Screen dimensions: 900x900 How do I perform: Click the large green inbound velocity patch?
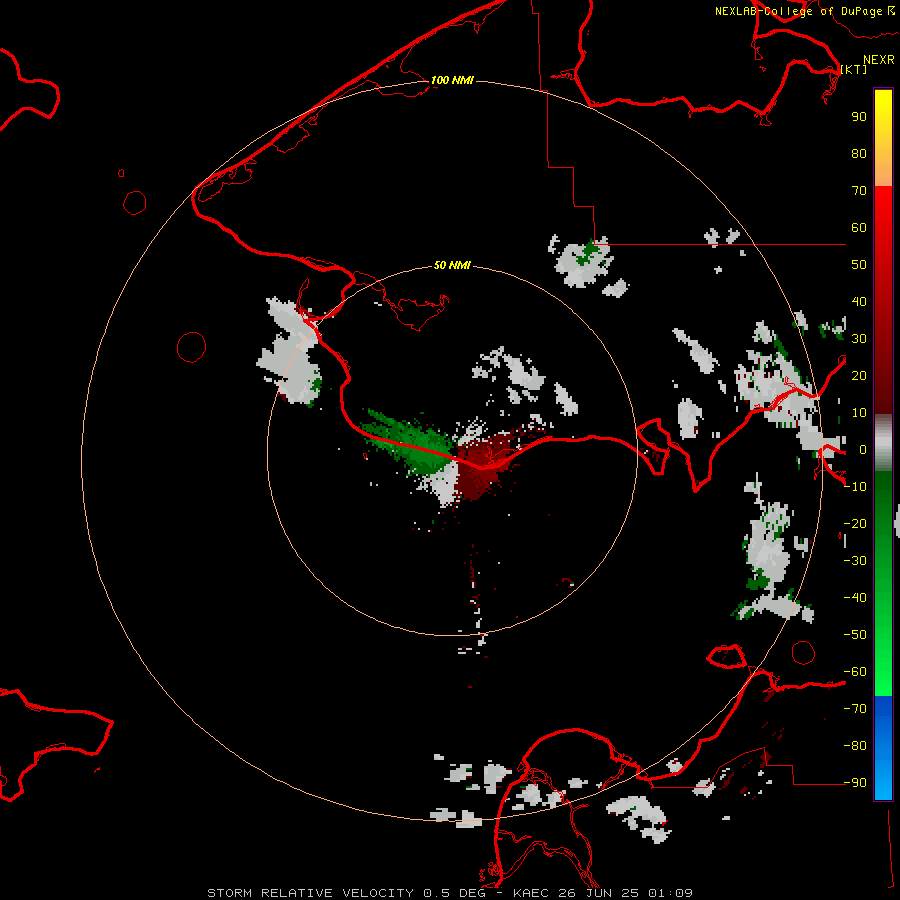point(413,442)
